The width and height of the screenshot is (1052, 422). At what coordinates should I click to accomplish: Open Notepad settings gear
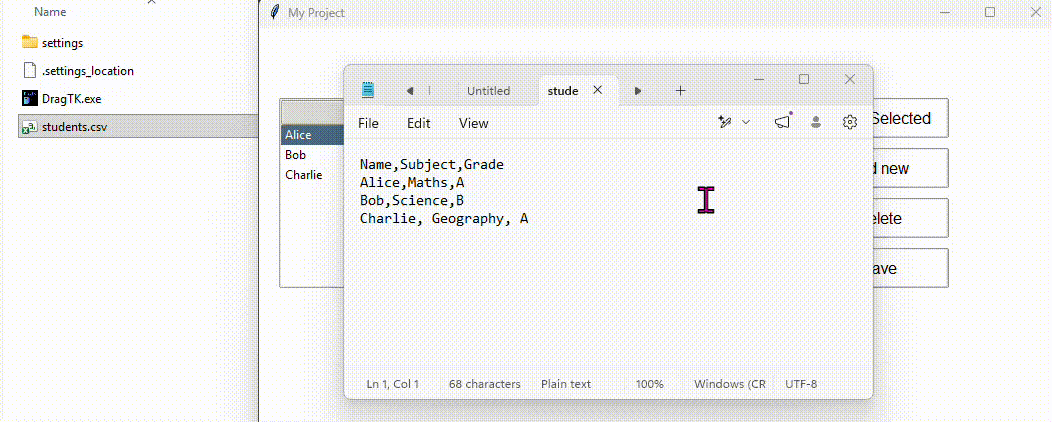pos(849,122)
